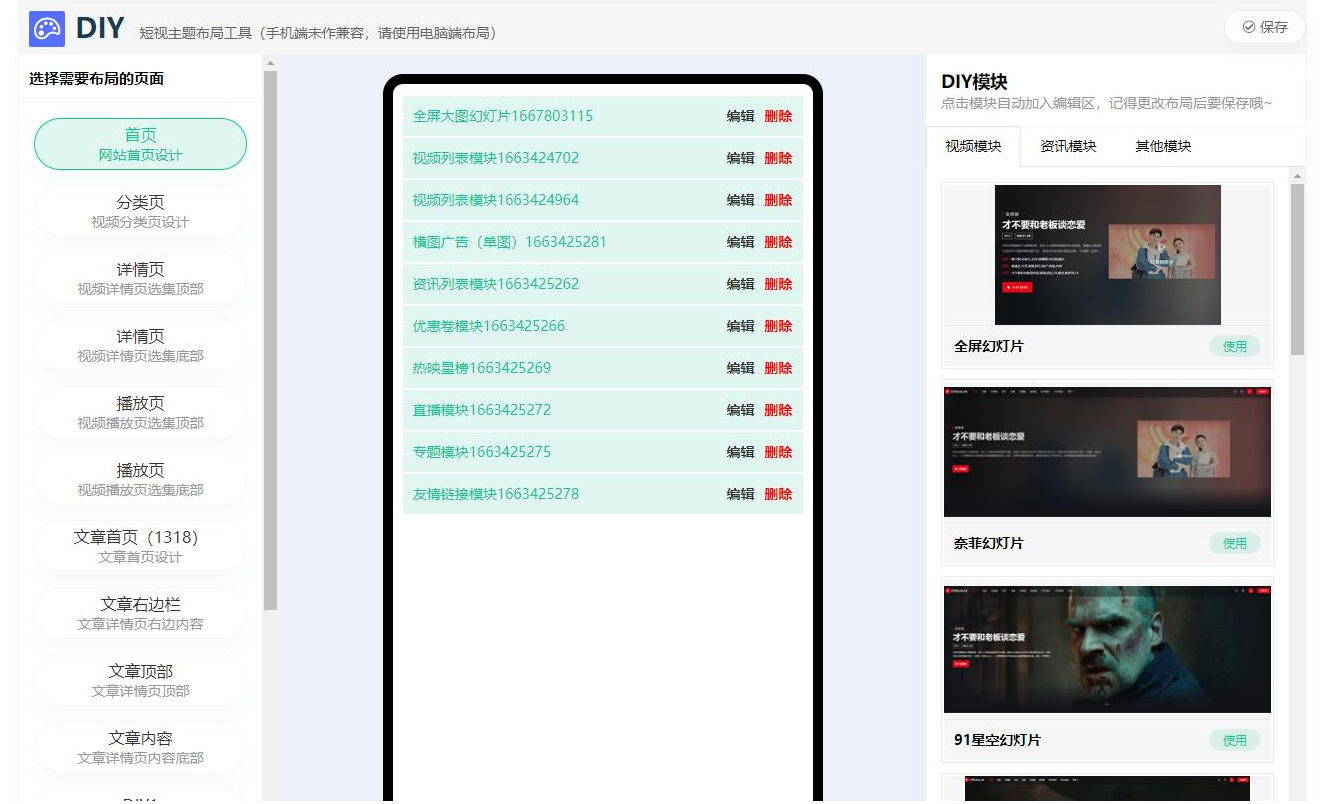Screen dimensions: 1322x804
Task: Click the Save (保存) button
Action: (1265, 27)
